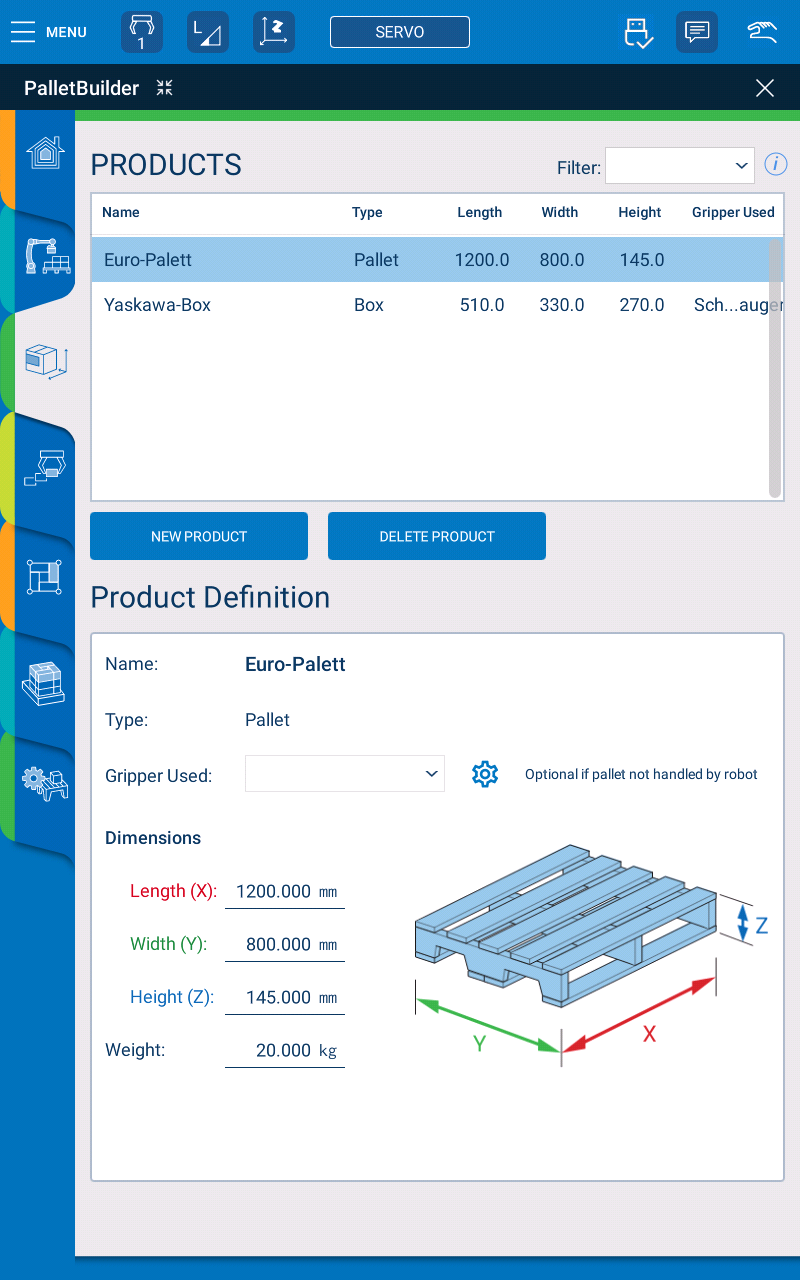Click the Length column header

point(480,212)
